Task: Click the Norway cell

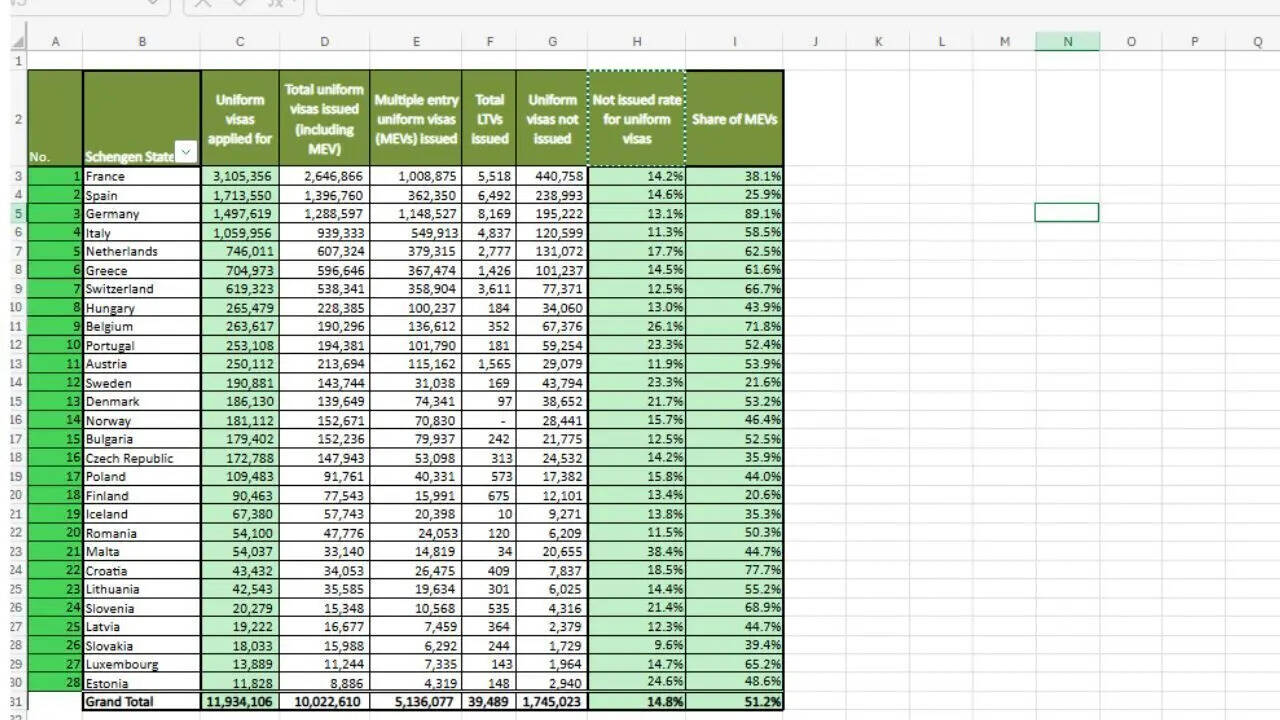Action: pos(141,420)
